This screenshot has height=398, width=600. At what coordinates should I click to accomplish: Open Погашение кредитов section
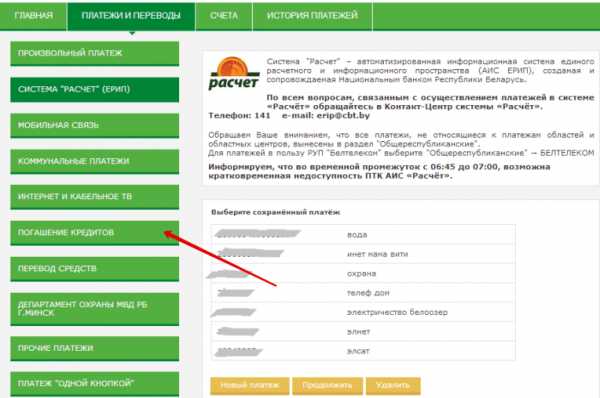[x=95, y=233]
